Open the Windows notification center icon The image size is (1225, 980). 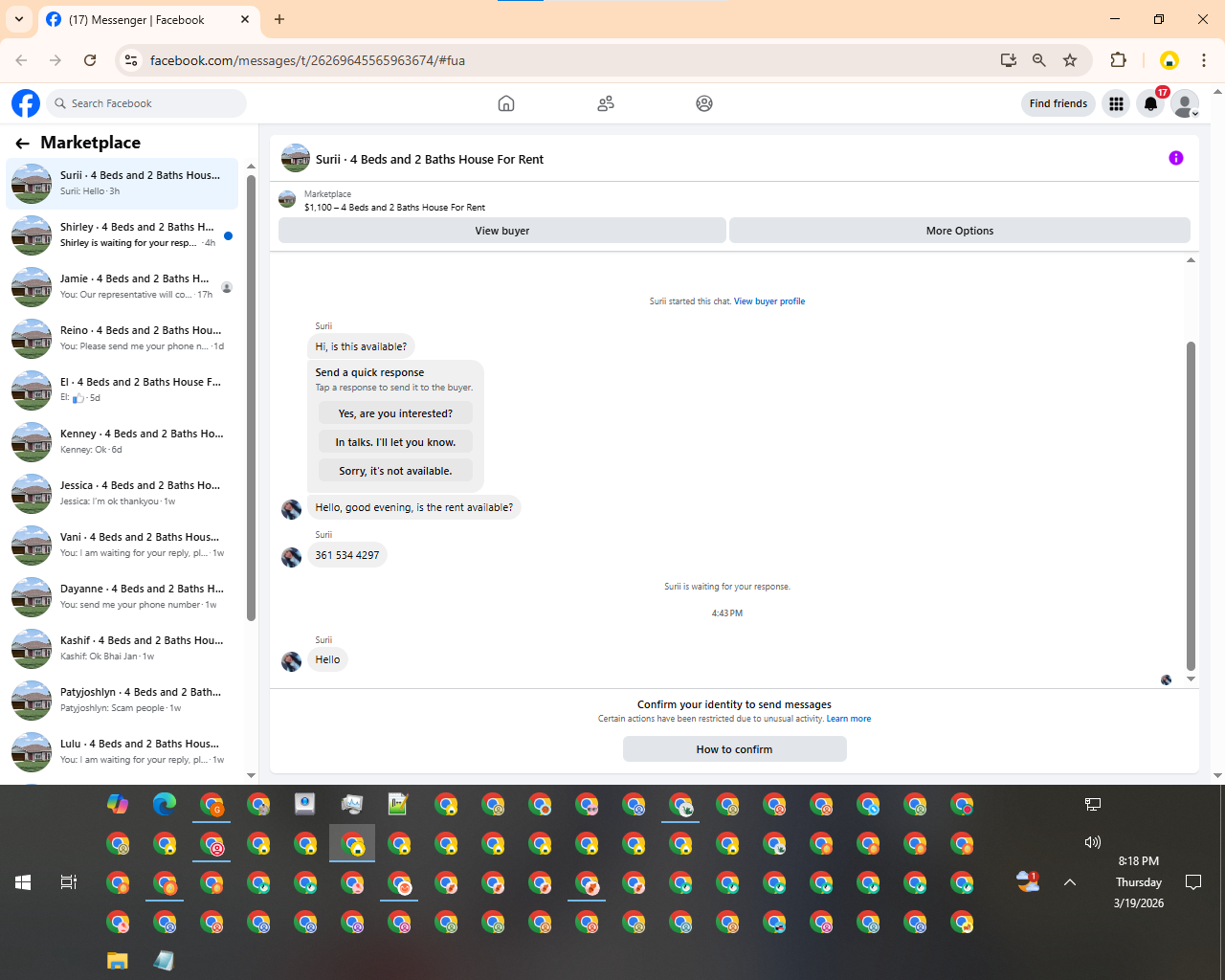1193,882
